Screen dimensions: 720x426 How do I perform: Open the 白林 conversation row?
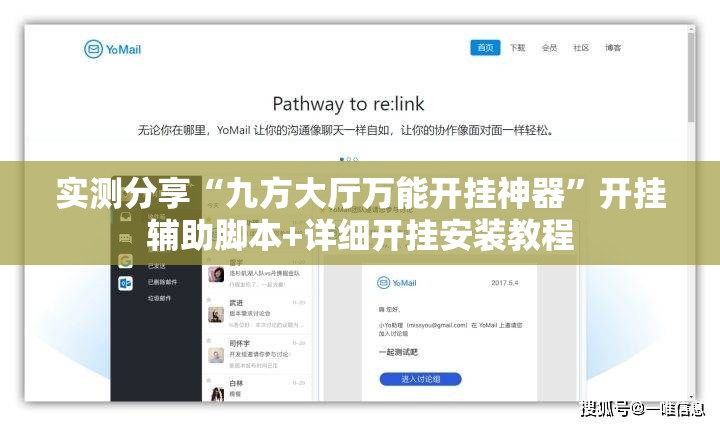tap(256, 389)
